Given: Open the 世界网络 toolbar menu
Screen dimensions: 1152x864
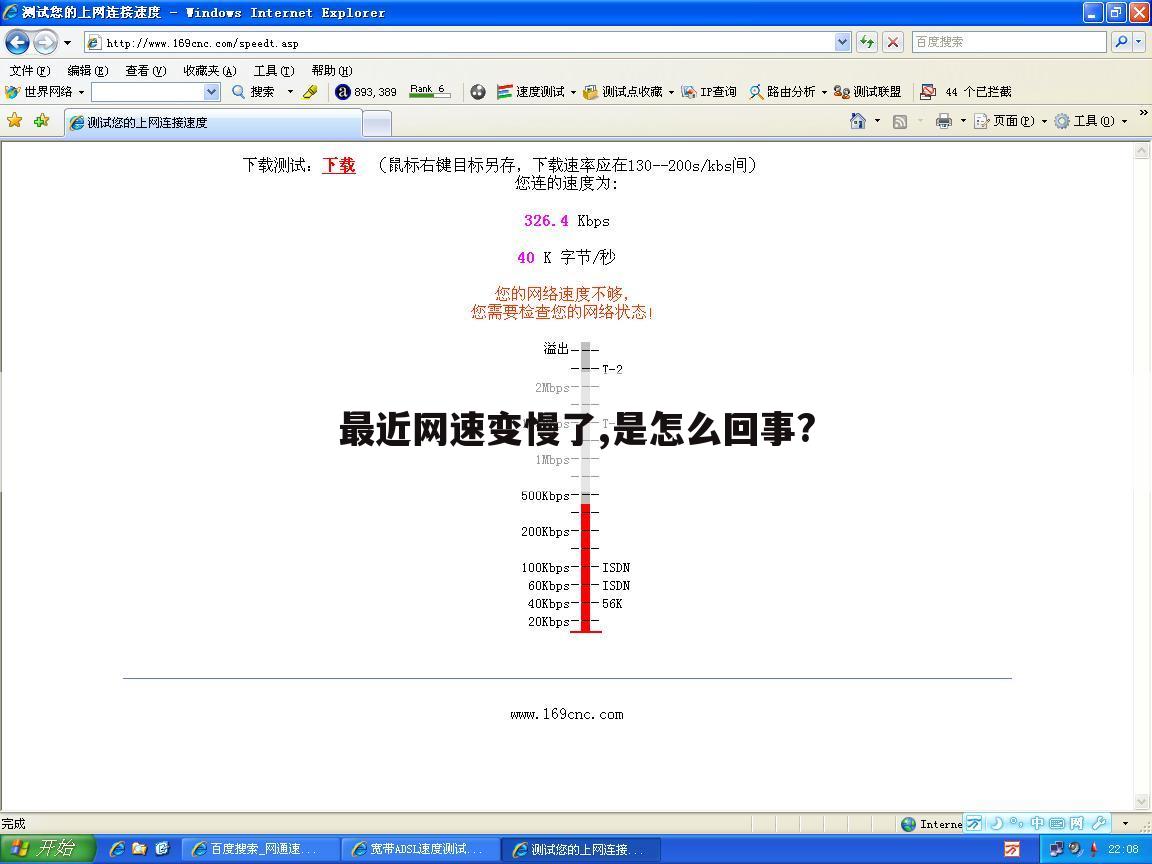Looking at the screenshot, I should click(44, 92).
